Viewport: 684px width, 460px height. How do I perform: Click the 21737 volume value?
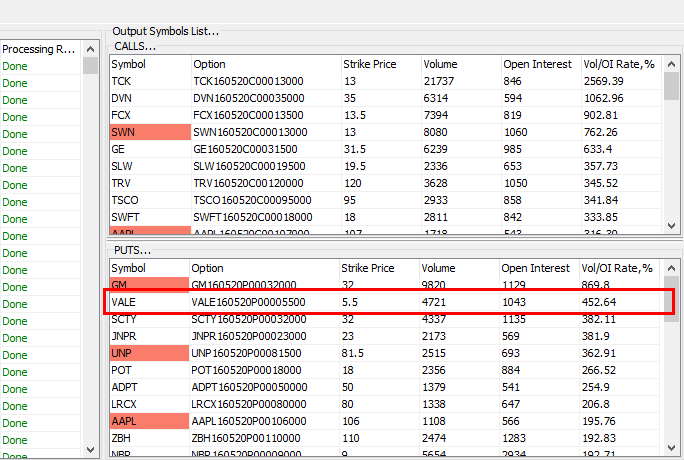coord(439,81)
